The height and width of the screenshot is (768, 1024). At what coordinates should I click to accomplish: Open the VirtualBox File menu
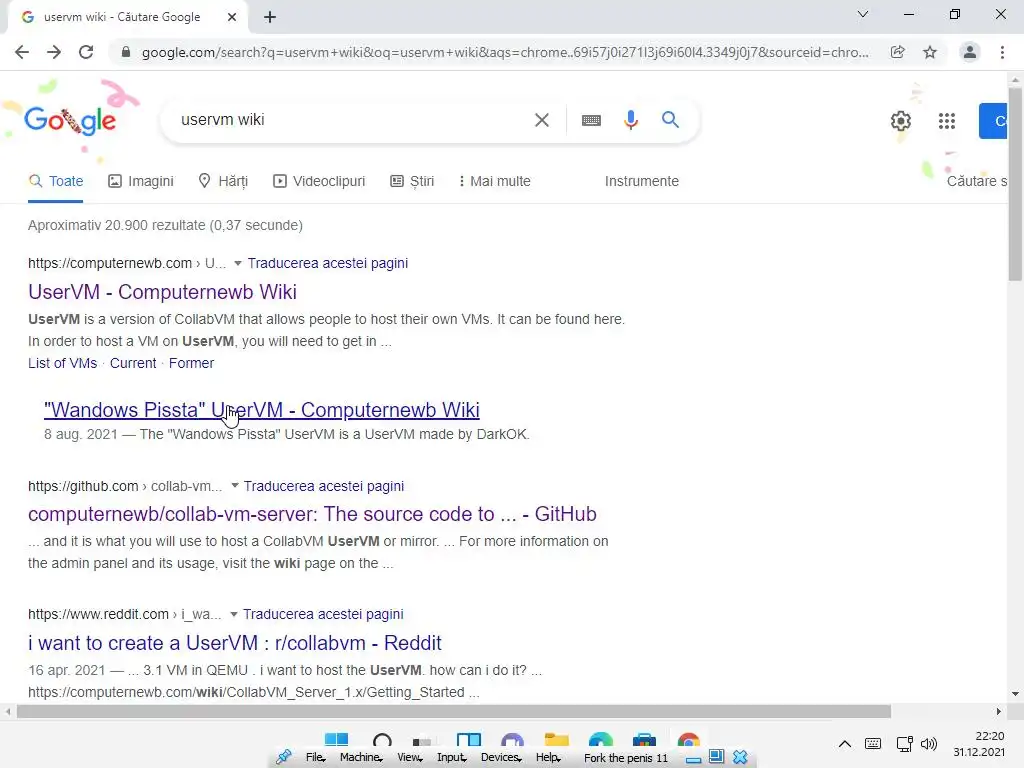click(315, 758)
